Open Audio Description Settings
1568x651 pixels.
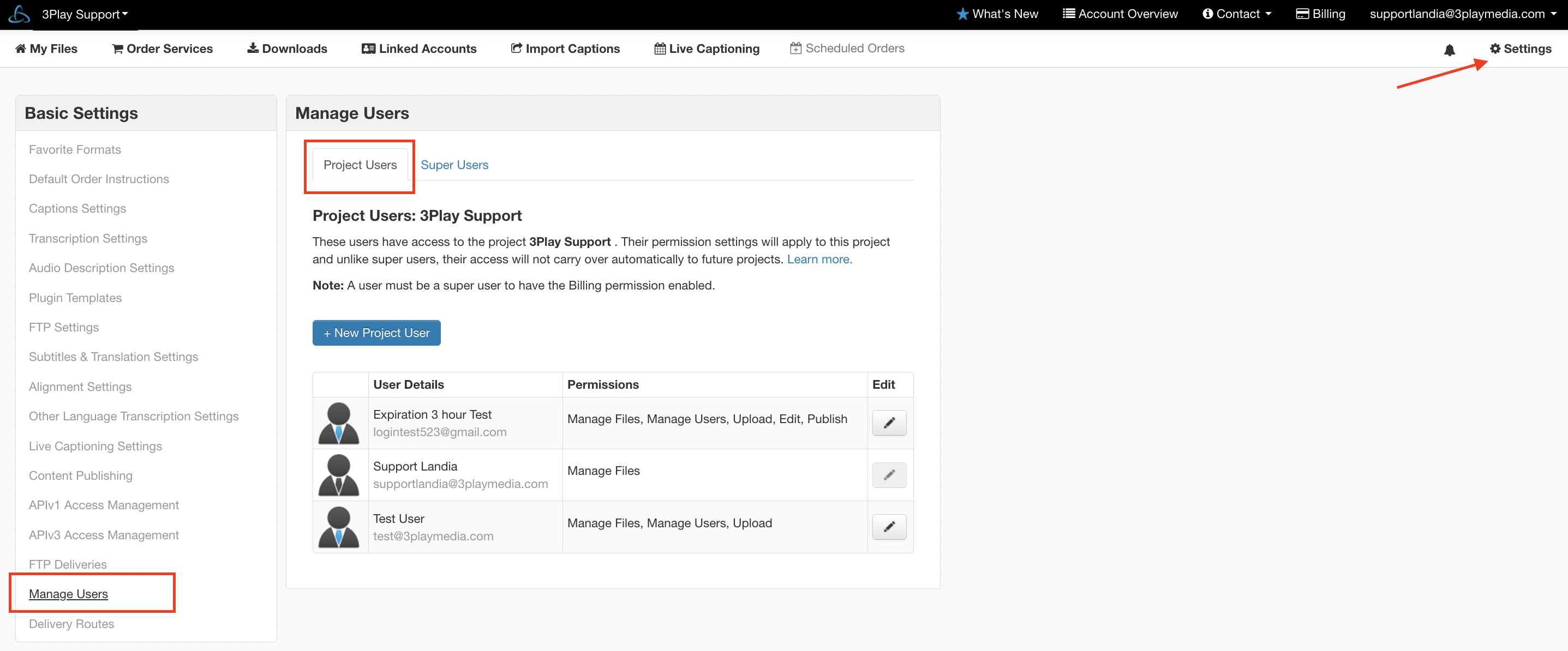click(x=101, y=268)
